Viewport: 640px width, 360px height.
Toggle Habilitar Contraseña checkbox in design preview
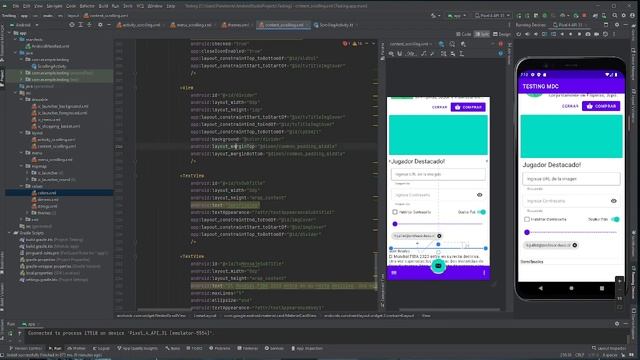[395, 212]
